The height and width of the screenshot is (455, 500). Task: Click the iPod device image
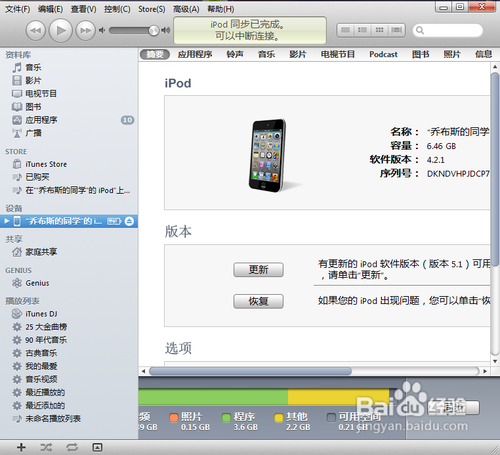(268, 155)
